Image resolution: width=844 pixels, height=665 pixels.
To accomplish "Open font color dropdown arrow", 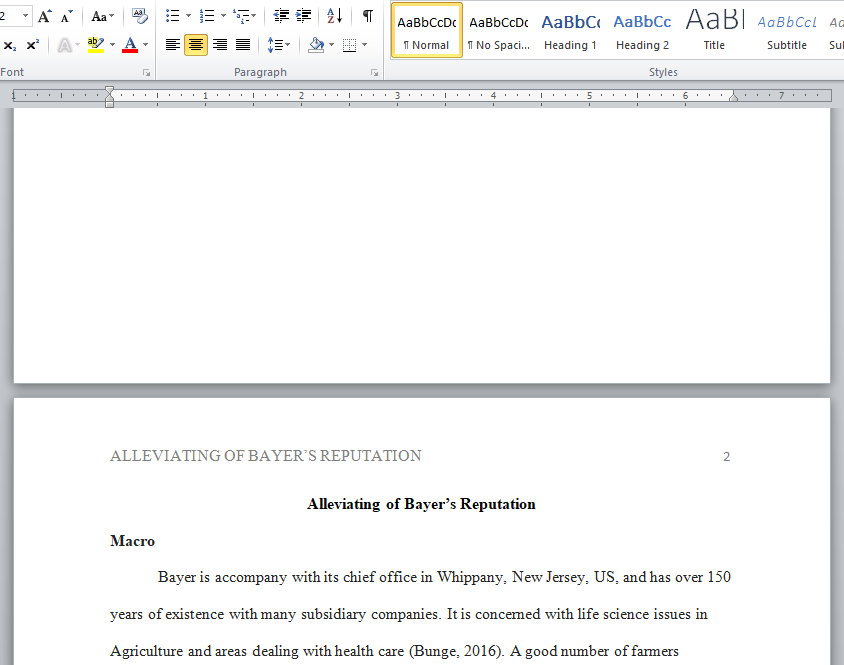I will coord(145,45).
